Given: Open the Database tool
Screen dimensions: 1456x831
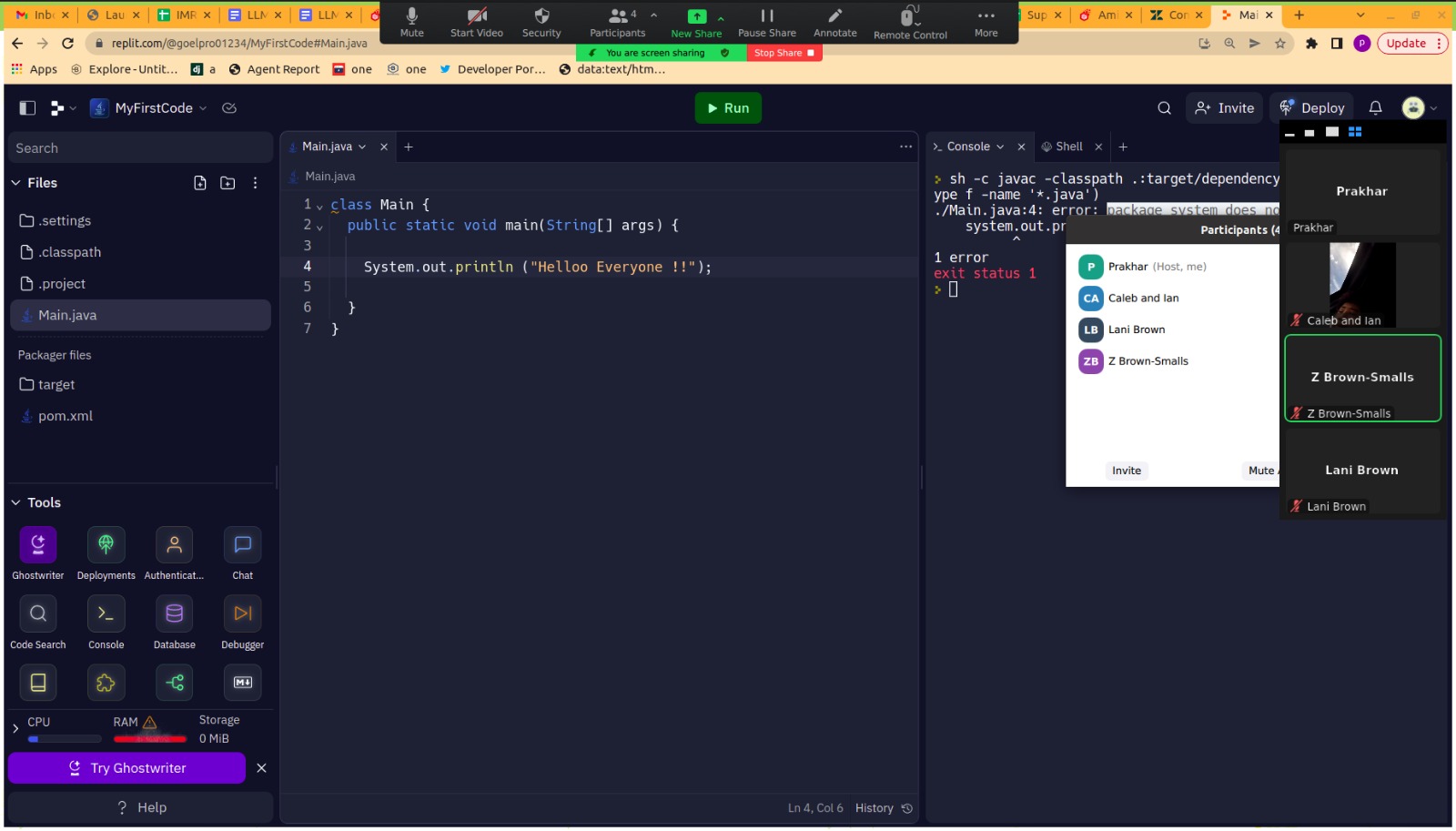Looking at the screenshot, I should pyautogui.click(x=174, y=614).
